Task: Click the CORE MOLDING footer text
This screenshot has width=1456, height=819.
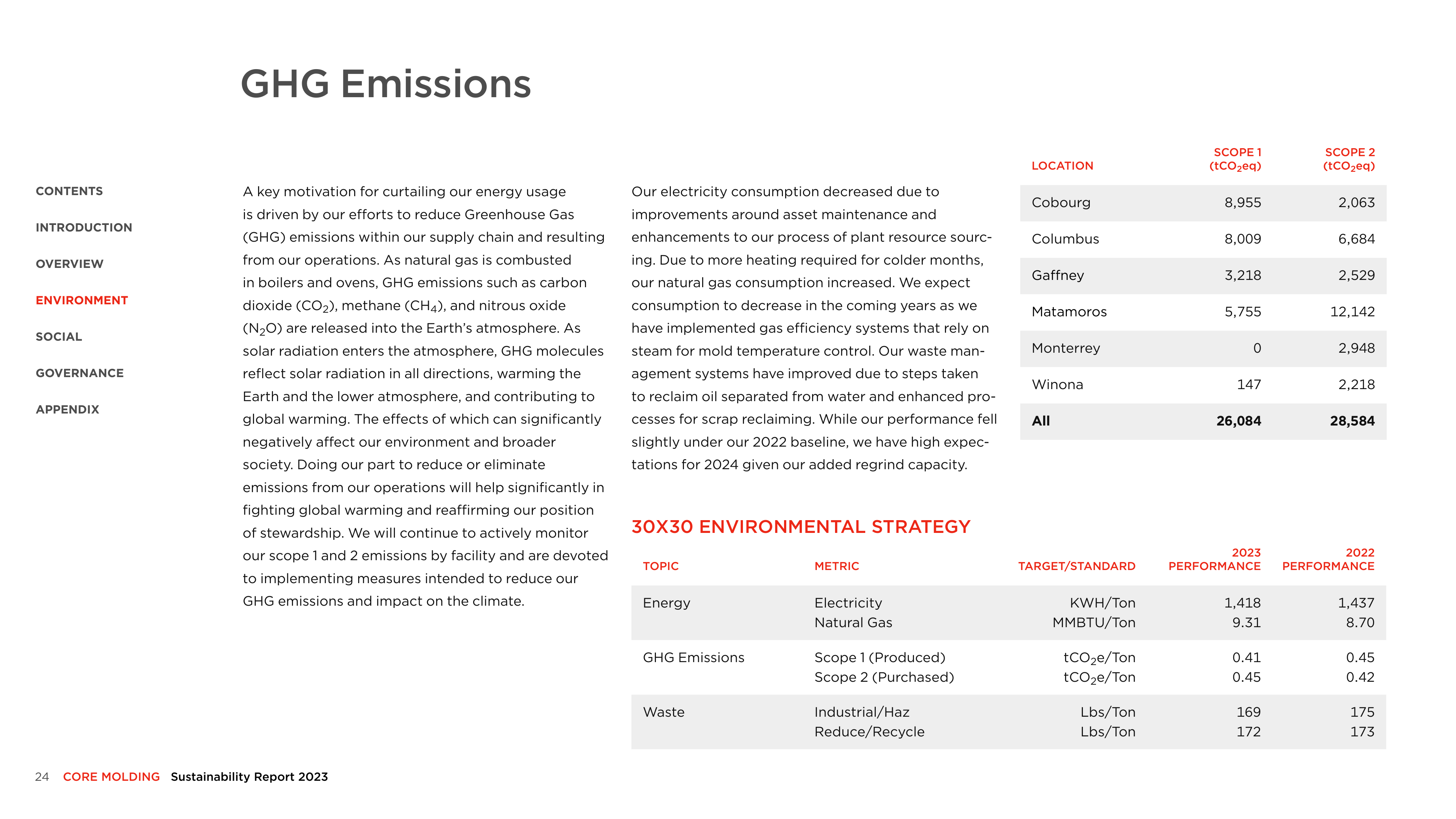Action: [111, 777]
